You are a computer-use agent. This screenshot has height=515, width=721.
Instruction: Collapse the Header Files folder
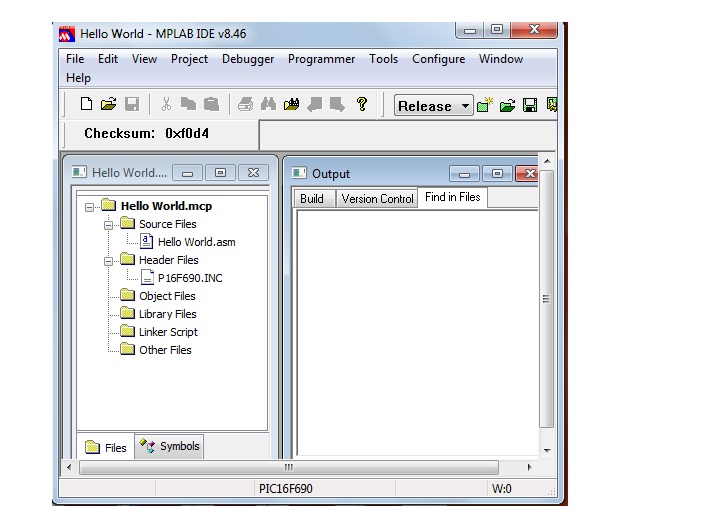pos(109,261)
